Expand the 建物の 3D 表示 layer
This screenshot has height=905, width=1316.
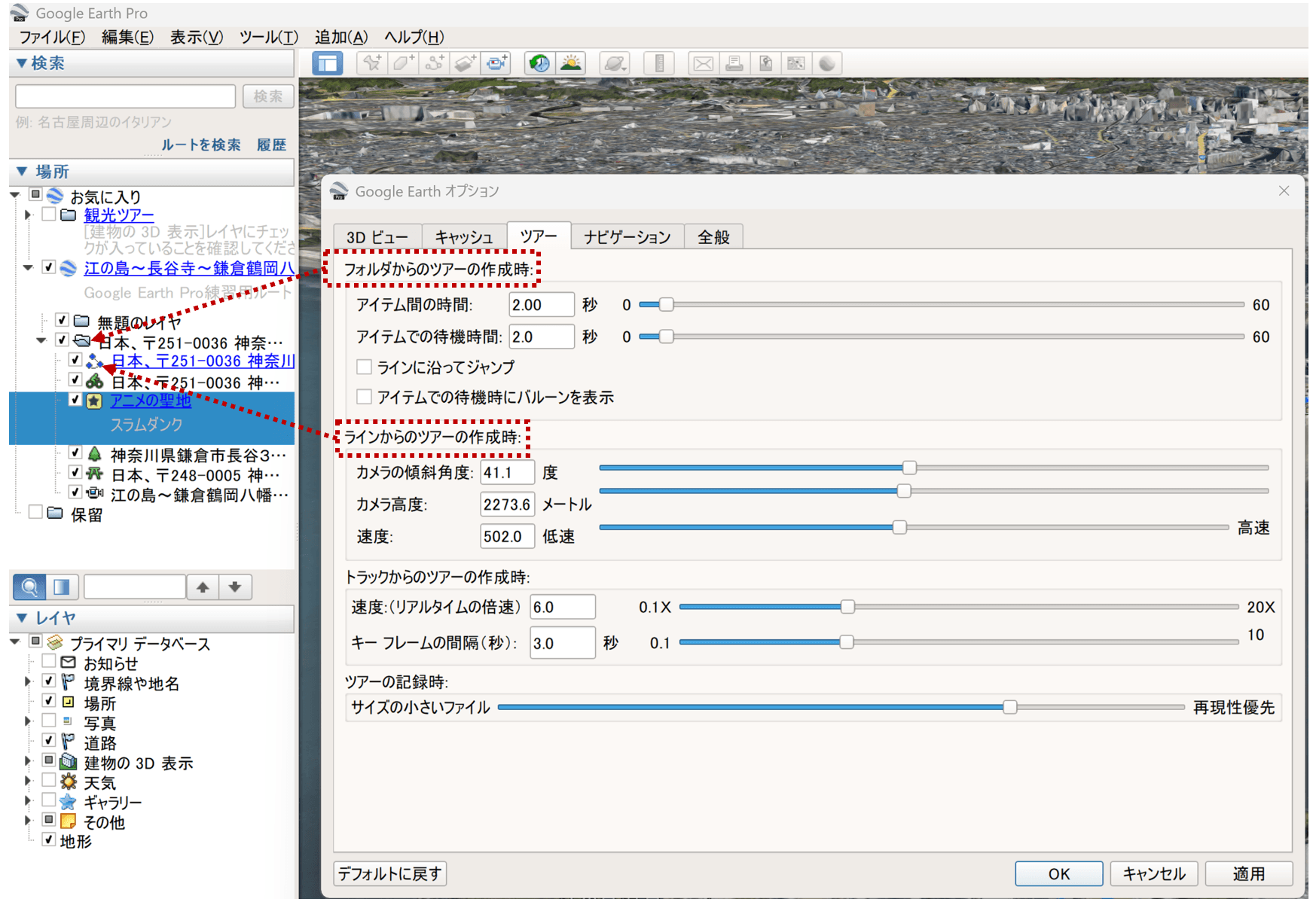coord(29,761)
